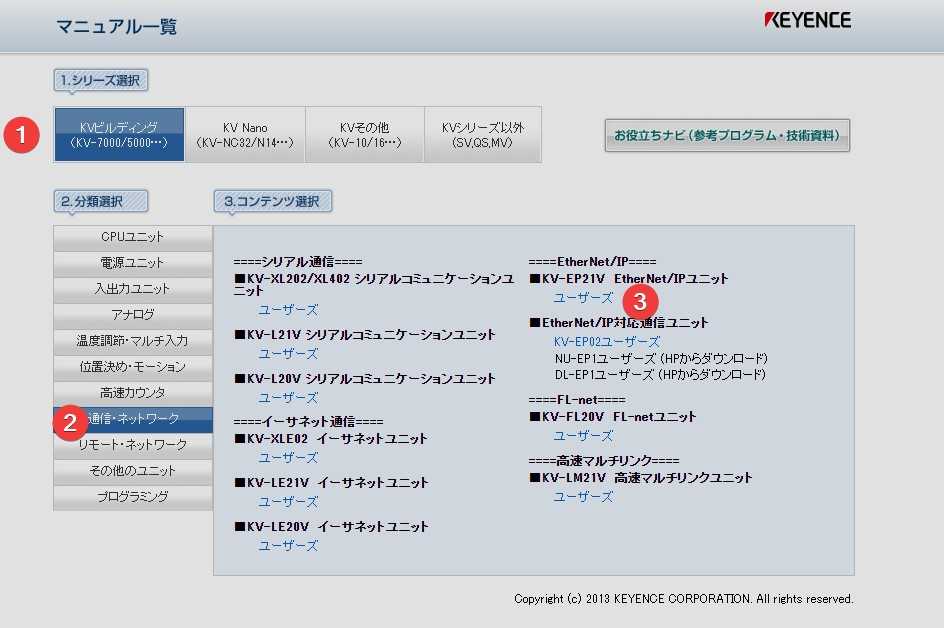Open ユーザーズ manual for KV-LM21V
The width and height of the screenshot is (944, 628).
pos(583,497)
